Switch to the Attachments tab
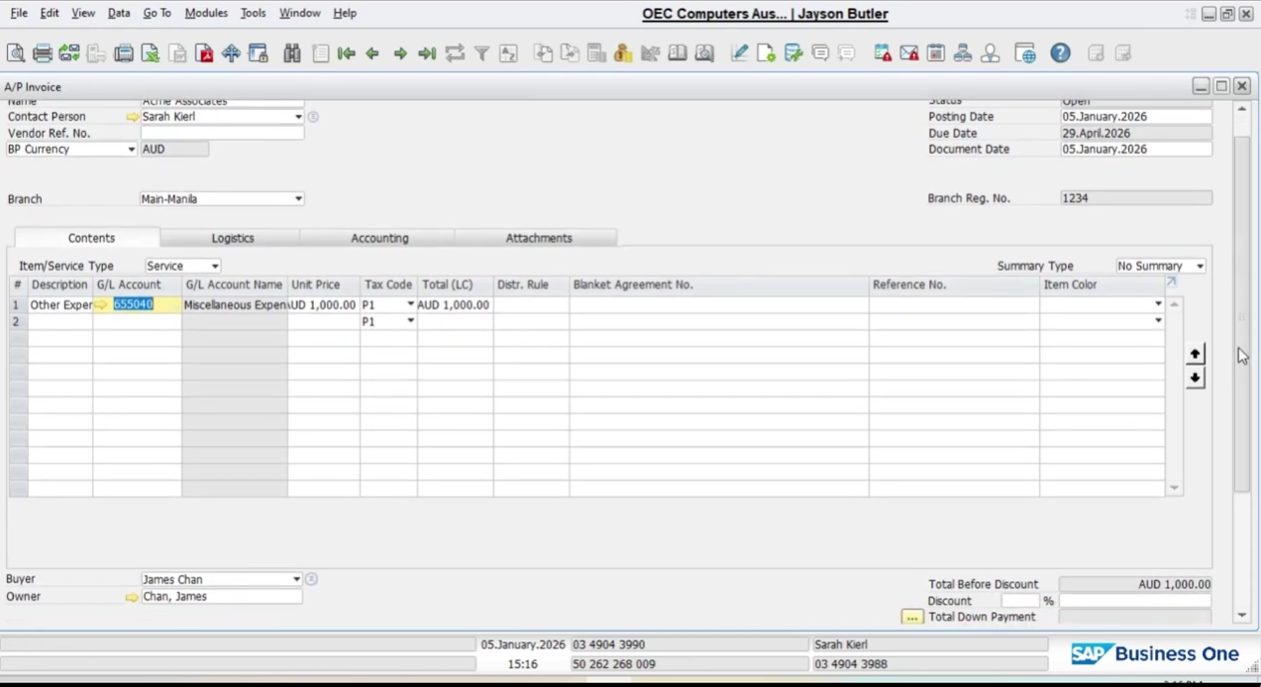This screenshot has width=1261, height=687. click(538, 238)
